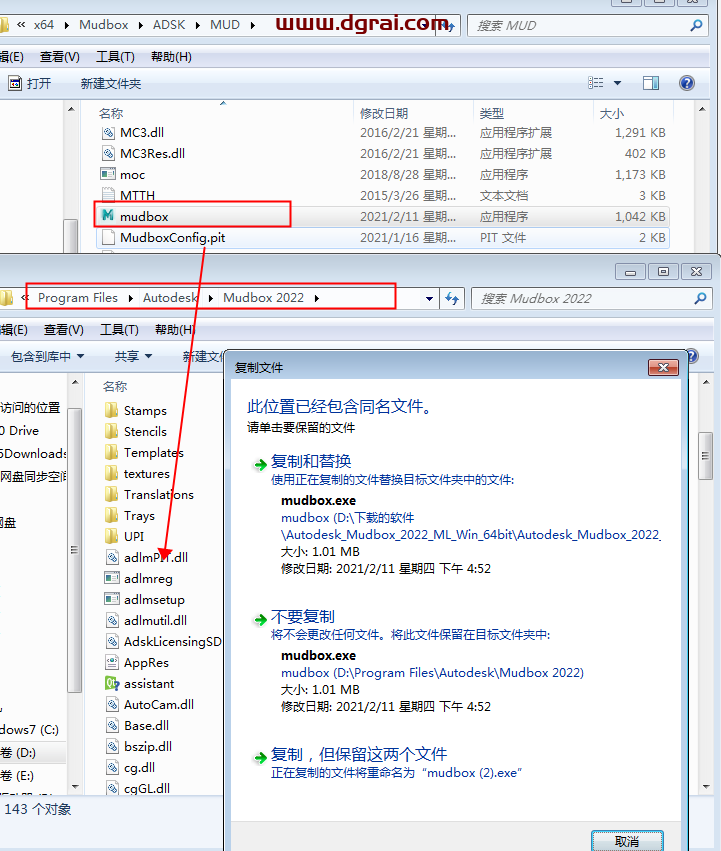Image resolution: width=721 pixels, height=851 pixels.
Task: Change view layout icon in MUD window
Action: 596,83
